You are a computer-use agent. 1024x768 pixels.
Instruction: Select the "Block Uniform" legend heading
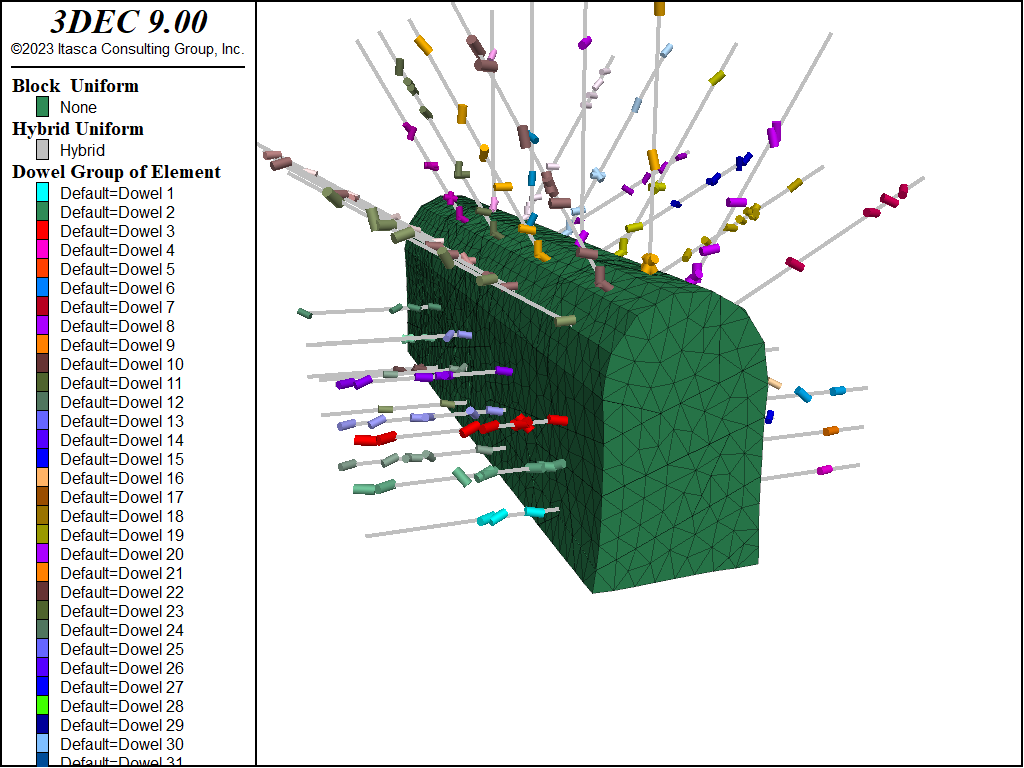coord(75,86)
